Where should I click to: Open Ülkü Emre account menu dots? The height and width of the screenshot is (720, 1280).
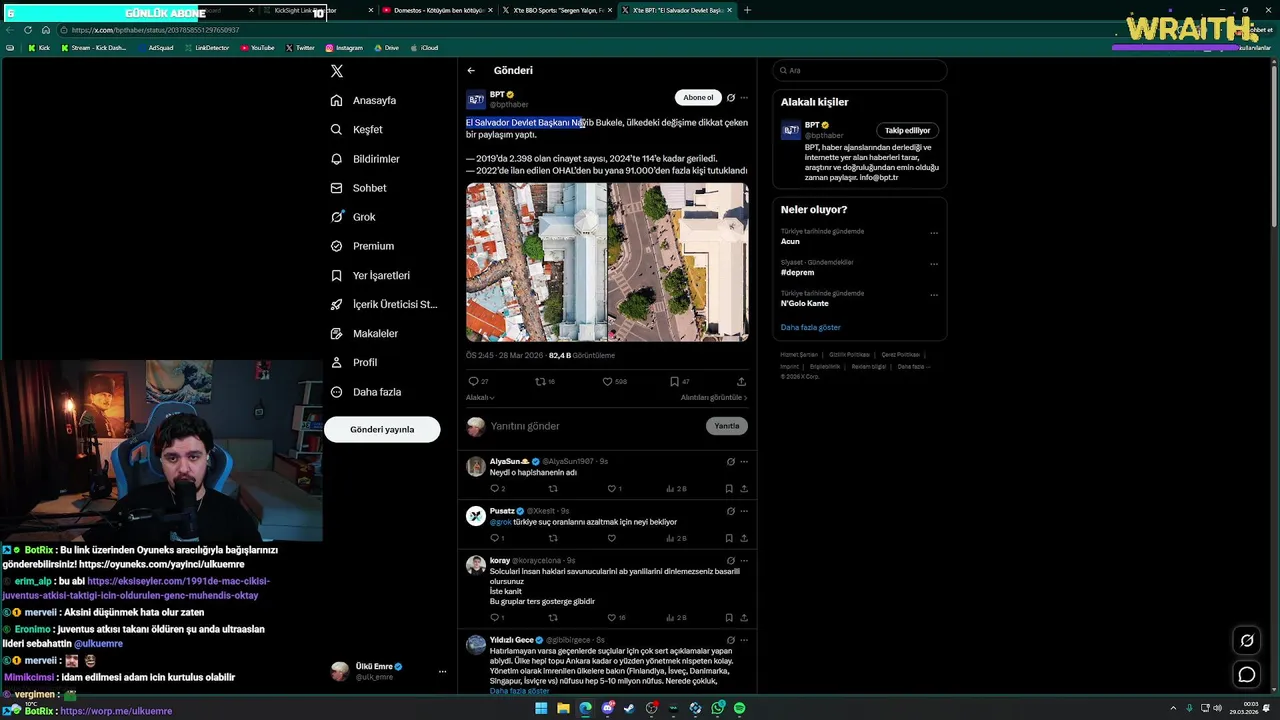coord(442,672)
